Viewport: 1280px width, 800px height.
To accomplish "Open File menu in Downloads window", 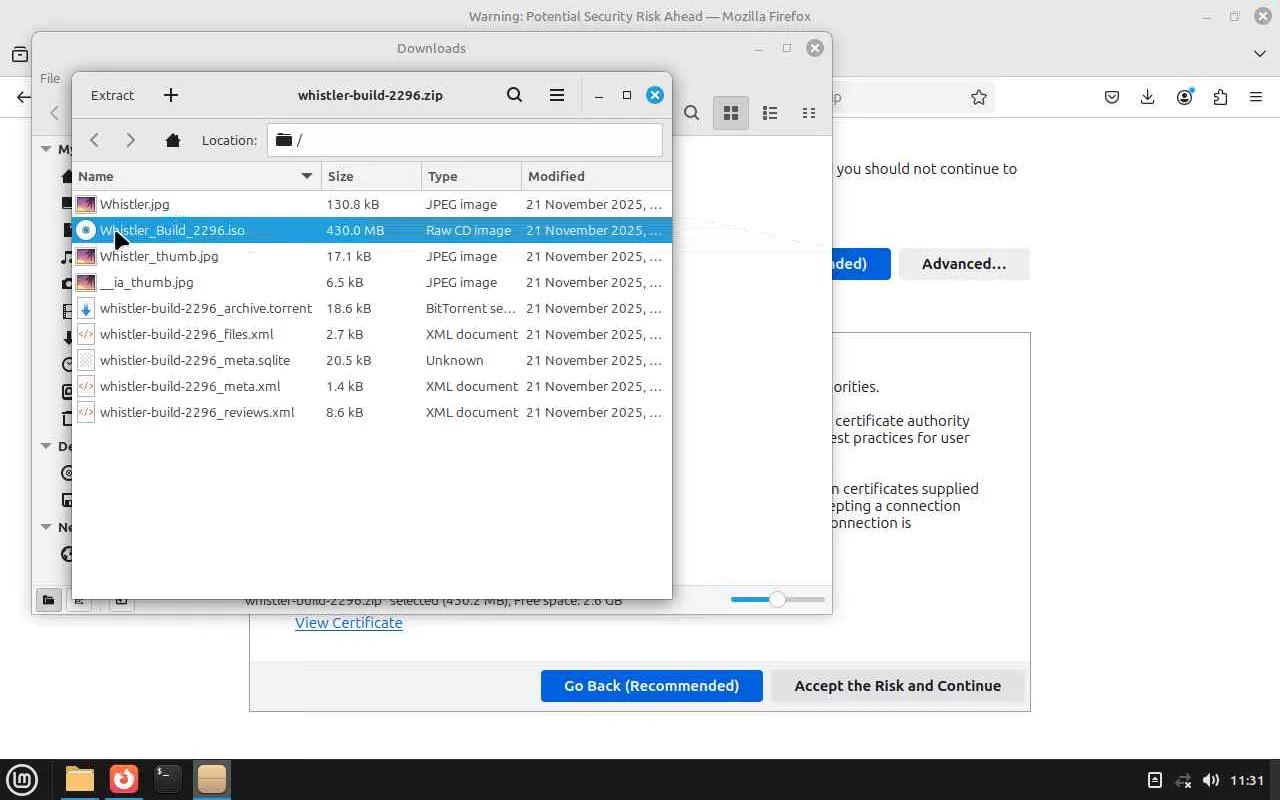I will pyautogui.click(x=50, y=78).
